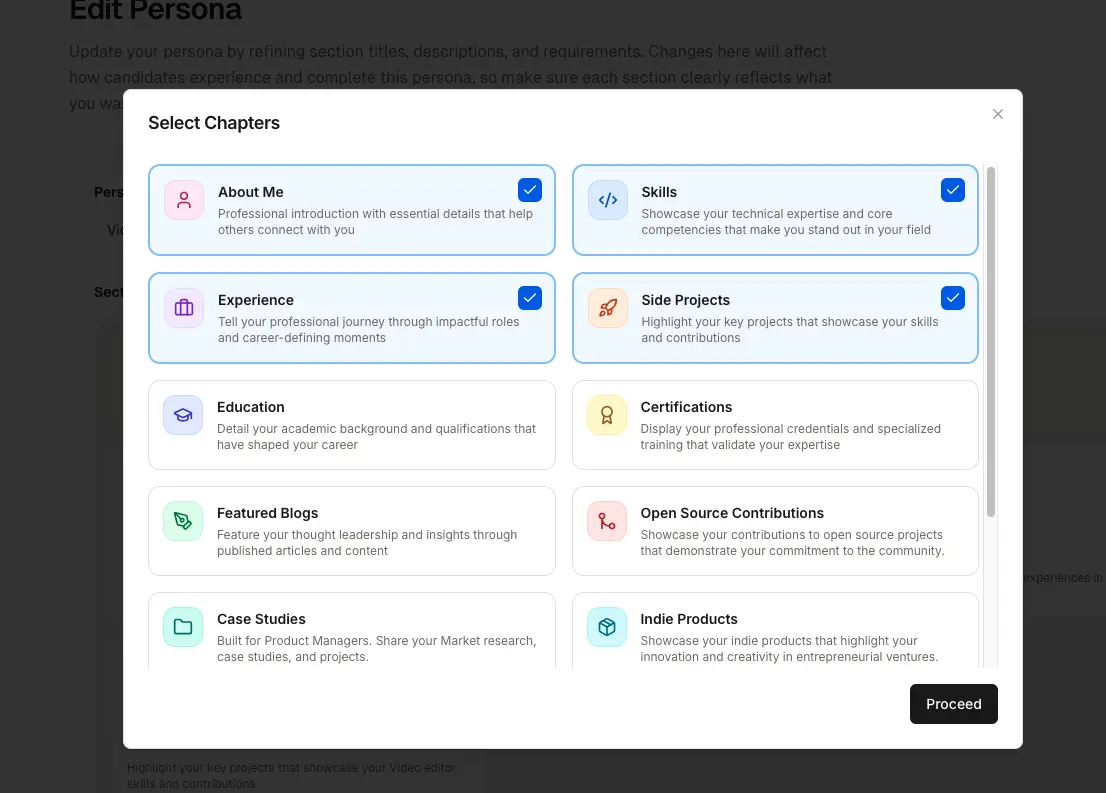Click the Indie Products box icon

[607, 627]
